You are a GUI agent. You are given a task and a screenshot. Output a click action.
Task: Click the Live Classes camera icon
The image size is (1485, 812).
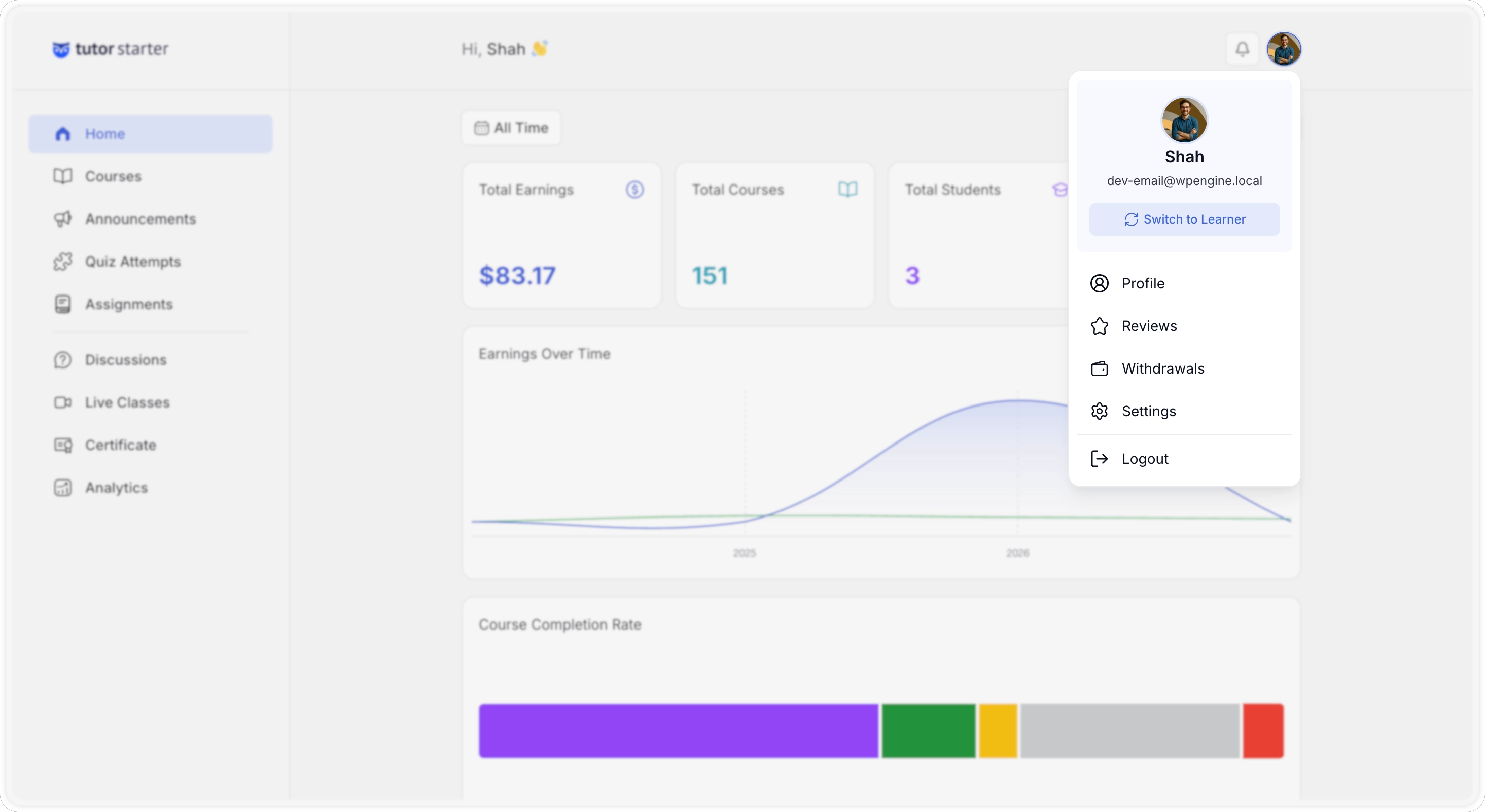tap(63, 402)
